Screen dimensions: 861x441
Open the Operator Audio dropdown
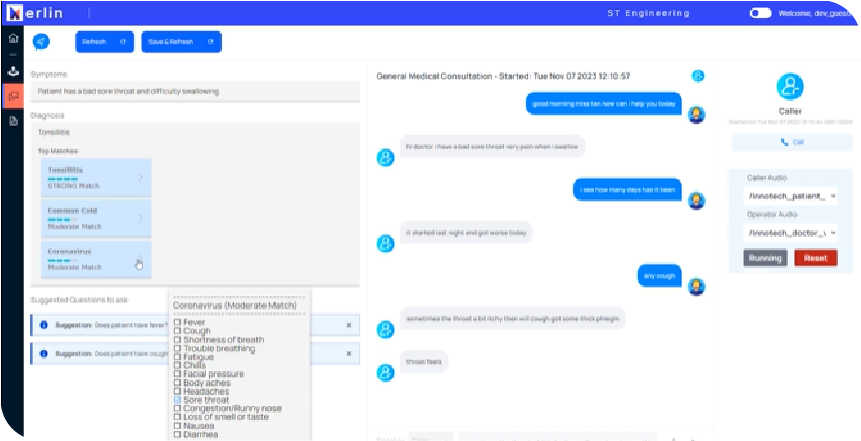pos(792,232)
